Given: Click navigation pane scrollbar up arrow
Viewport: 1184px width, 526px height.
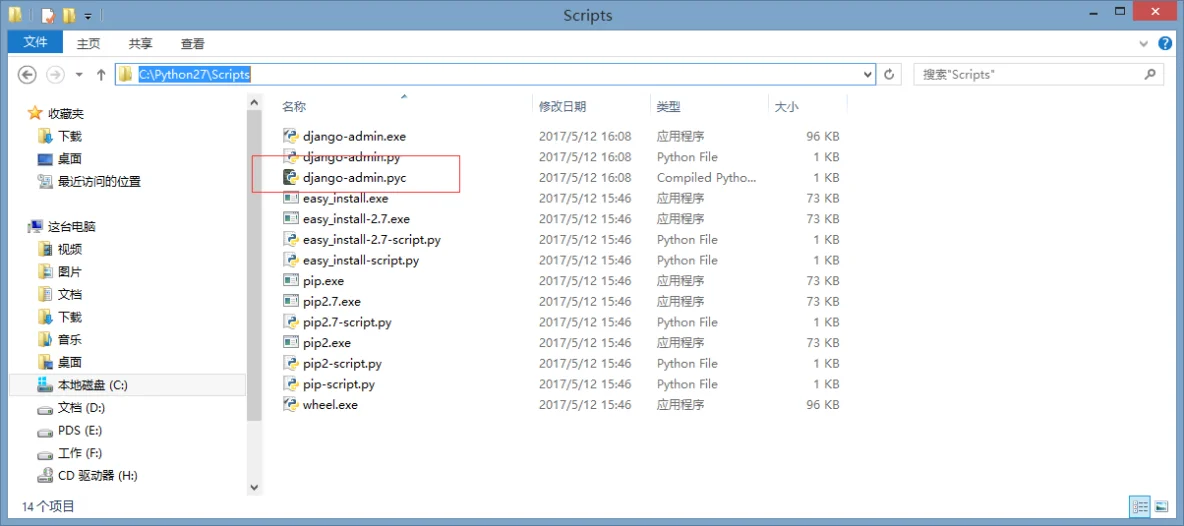Looking at the screenshot, I should 254,101.
